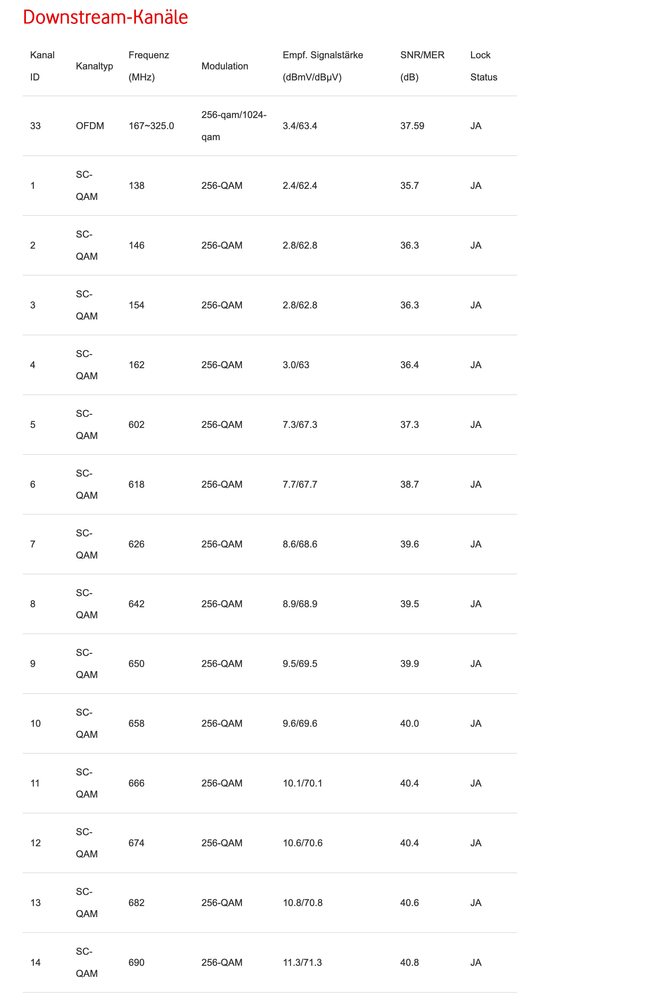
Task: Select the Modulation column header
Action: tap(225, 66)
